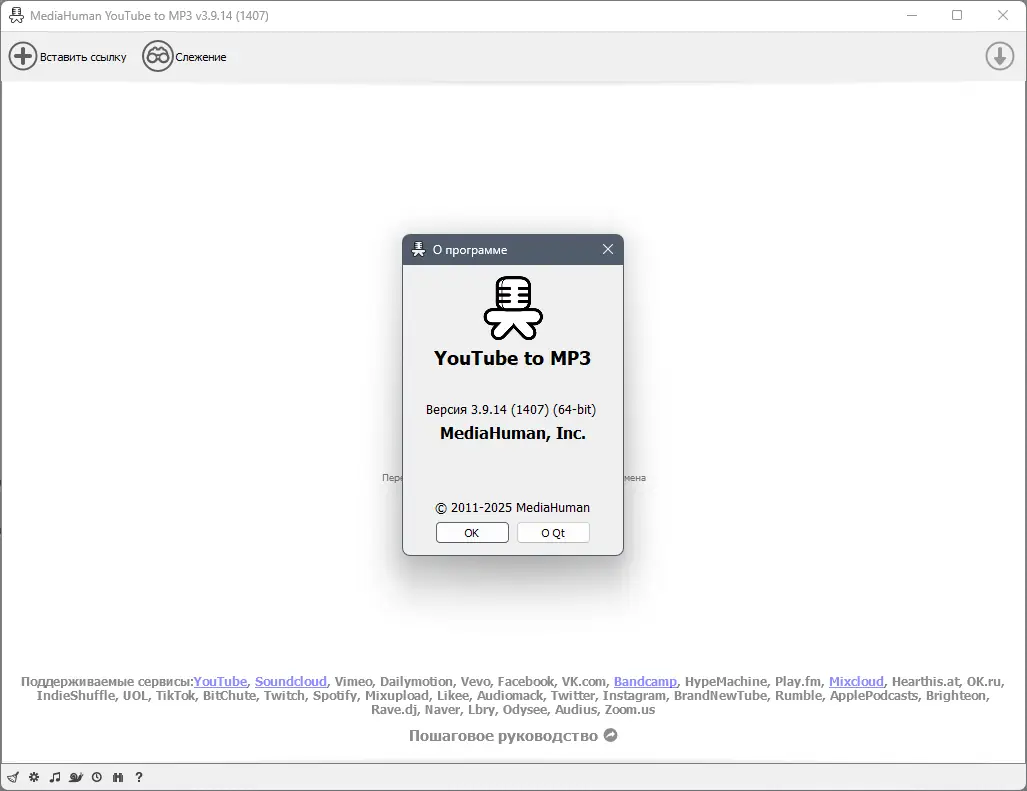
Task: Click the Vimeo service name
Action: (353, 682)
